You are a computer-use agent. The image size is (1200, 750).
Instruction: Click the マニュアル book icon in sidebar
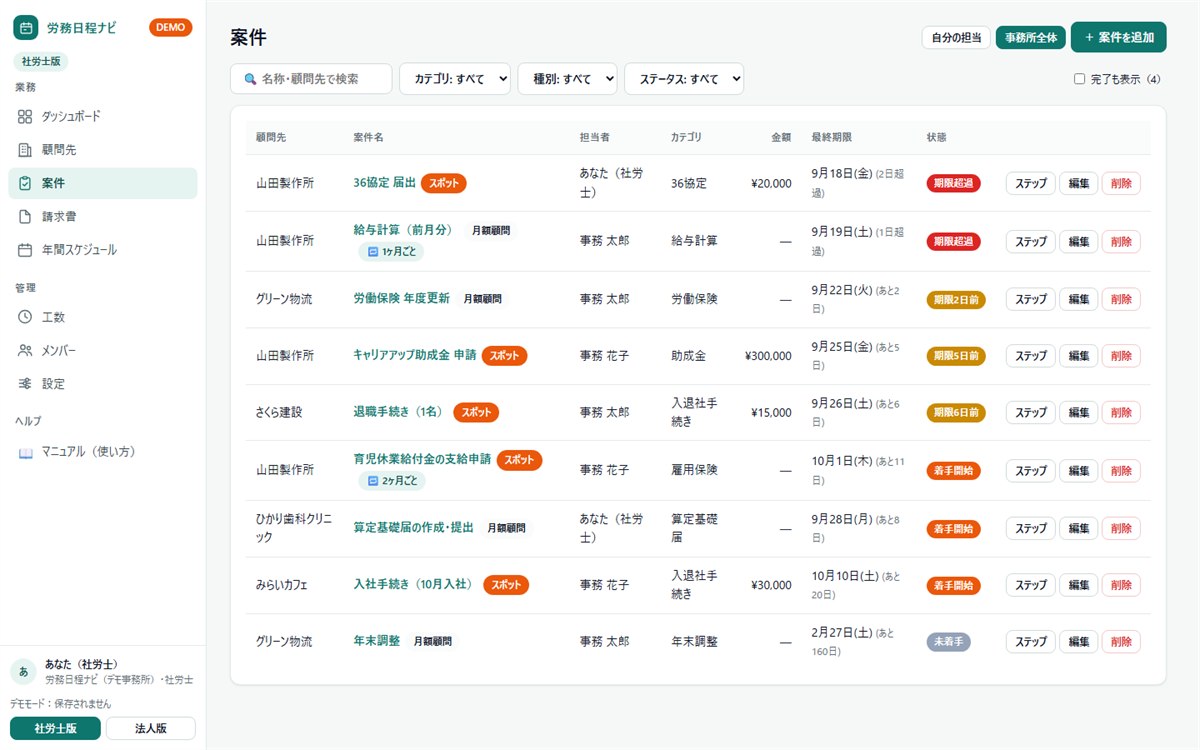pyautogui.click(x=25, y=452)
